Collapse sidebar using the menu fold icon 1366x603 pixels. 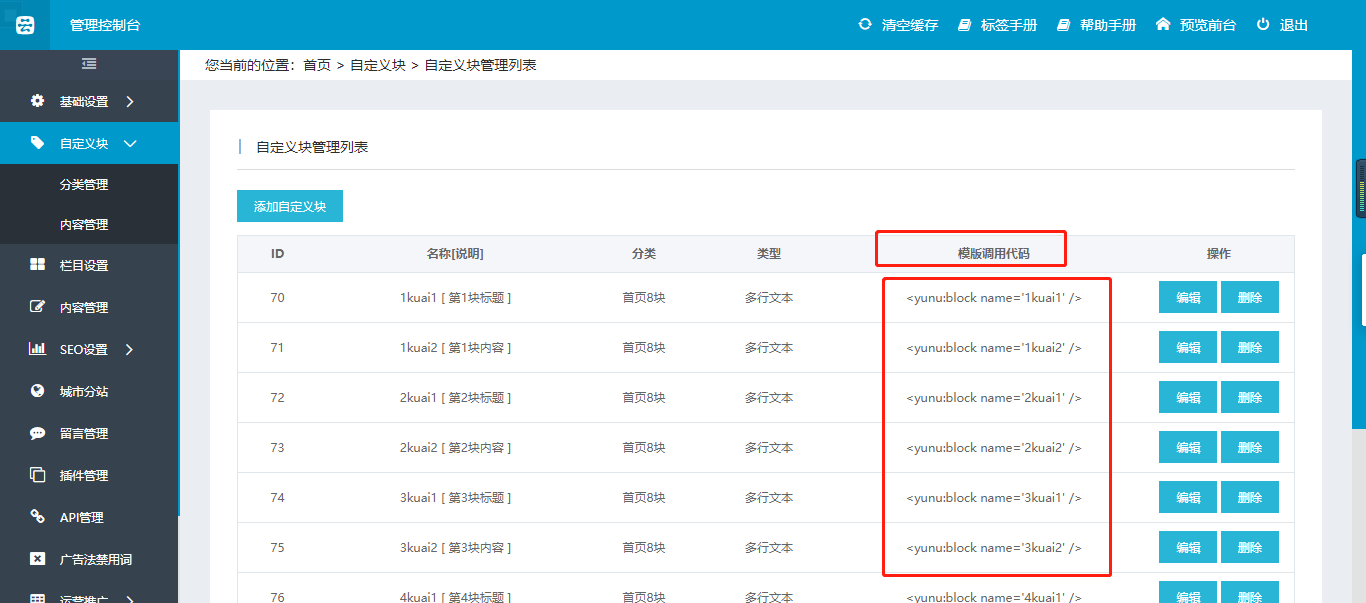[89, 64]
